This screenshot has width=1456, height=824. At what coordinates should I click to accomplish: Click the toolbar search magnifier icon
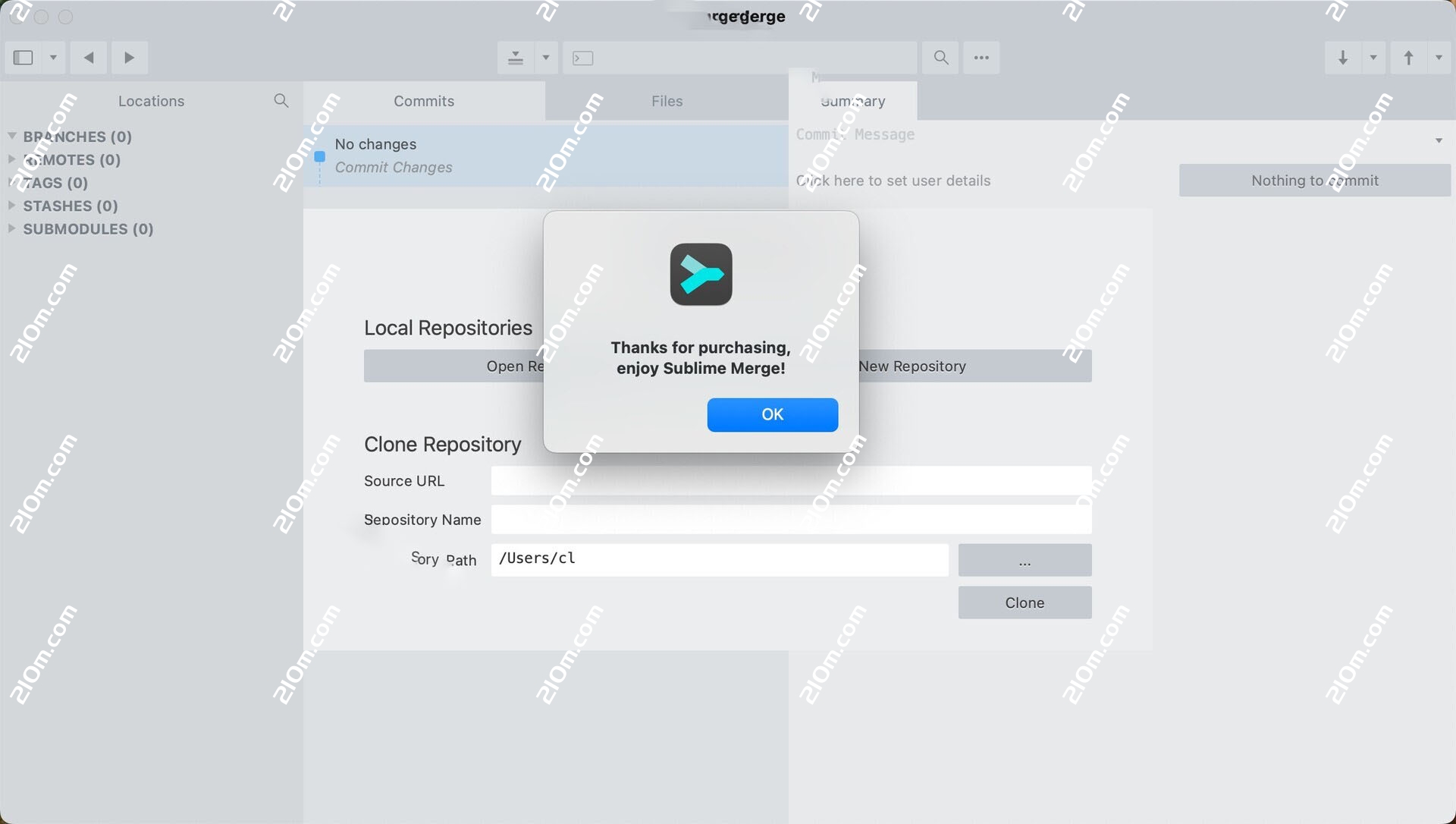pyautogui.click(x=940, y=58)
